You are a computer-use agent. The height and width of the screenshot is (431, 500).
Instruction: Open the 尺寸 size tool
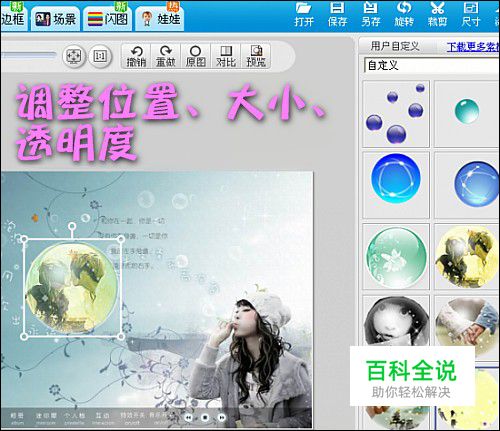click(x=471, y=15)
